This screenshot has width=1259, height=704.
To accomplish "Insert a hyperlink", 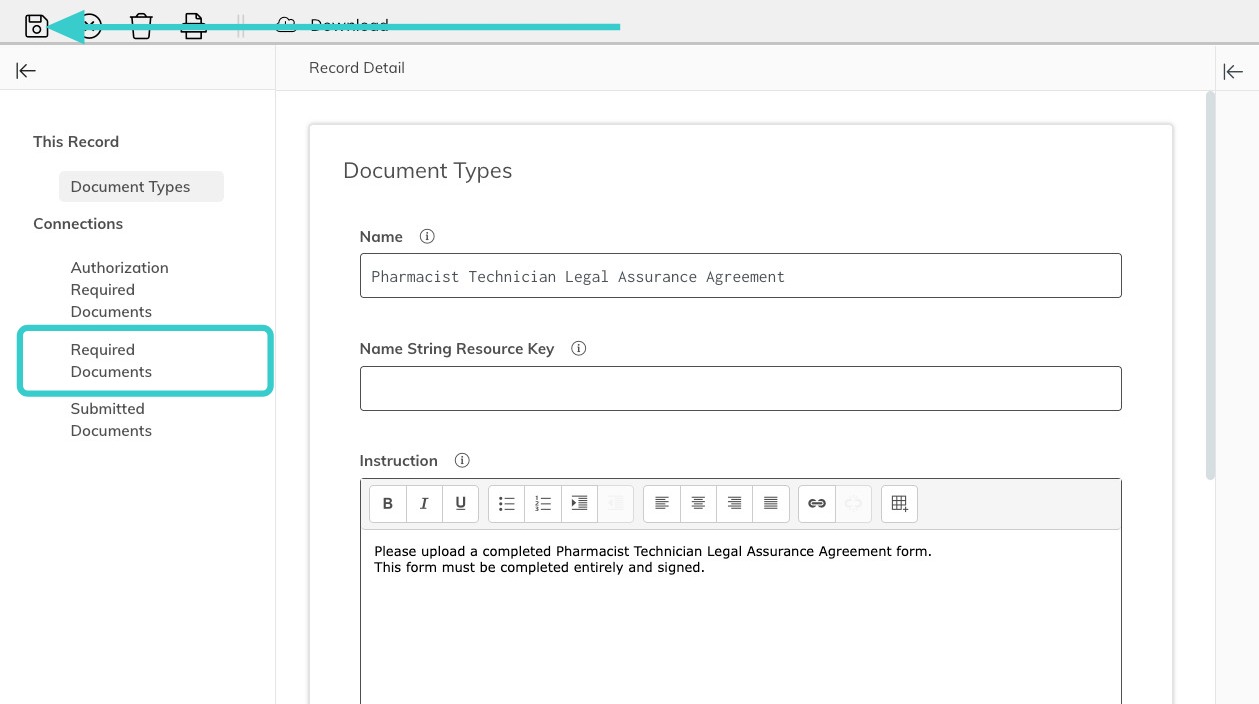I will [817, 504].
